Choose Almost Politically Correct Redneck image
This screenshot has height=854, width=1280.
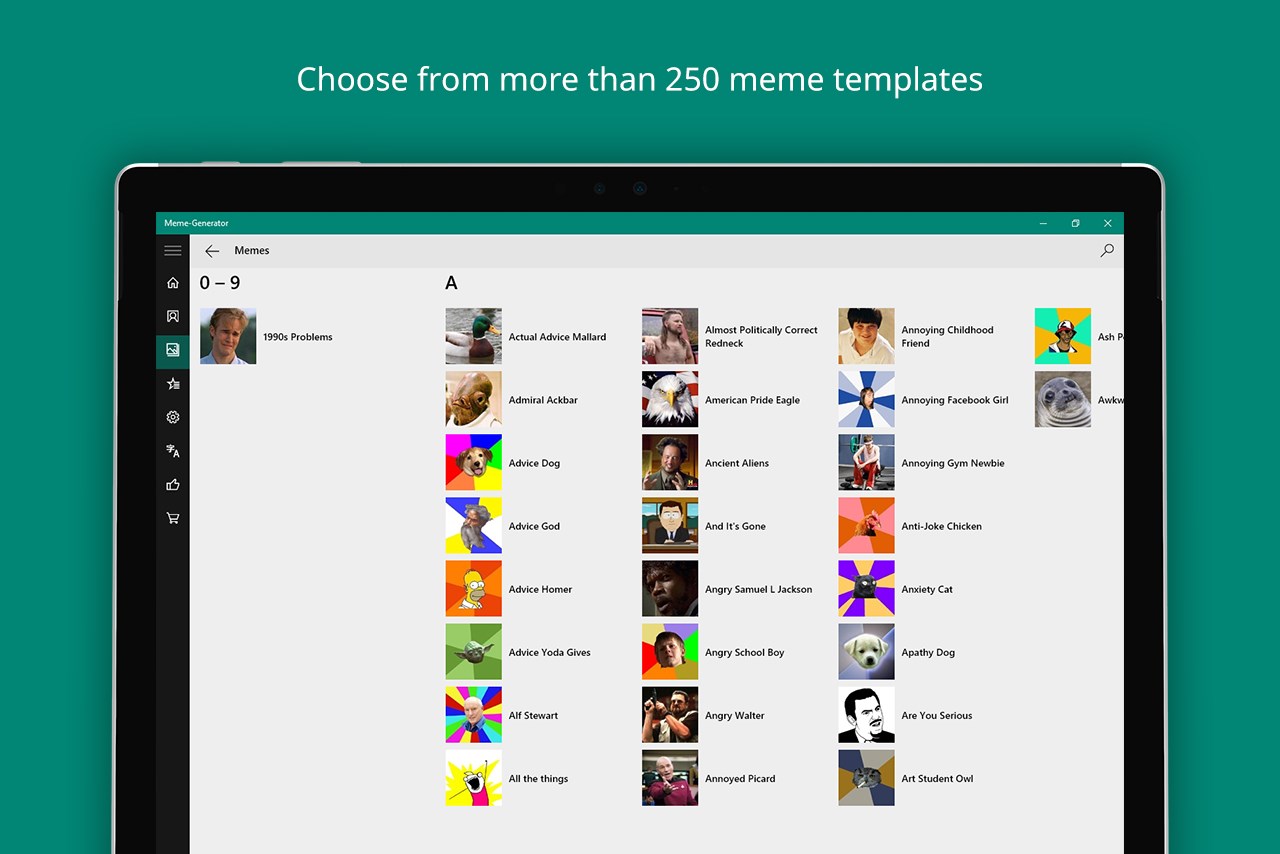coord(670,336)
